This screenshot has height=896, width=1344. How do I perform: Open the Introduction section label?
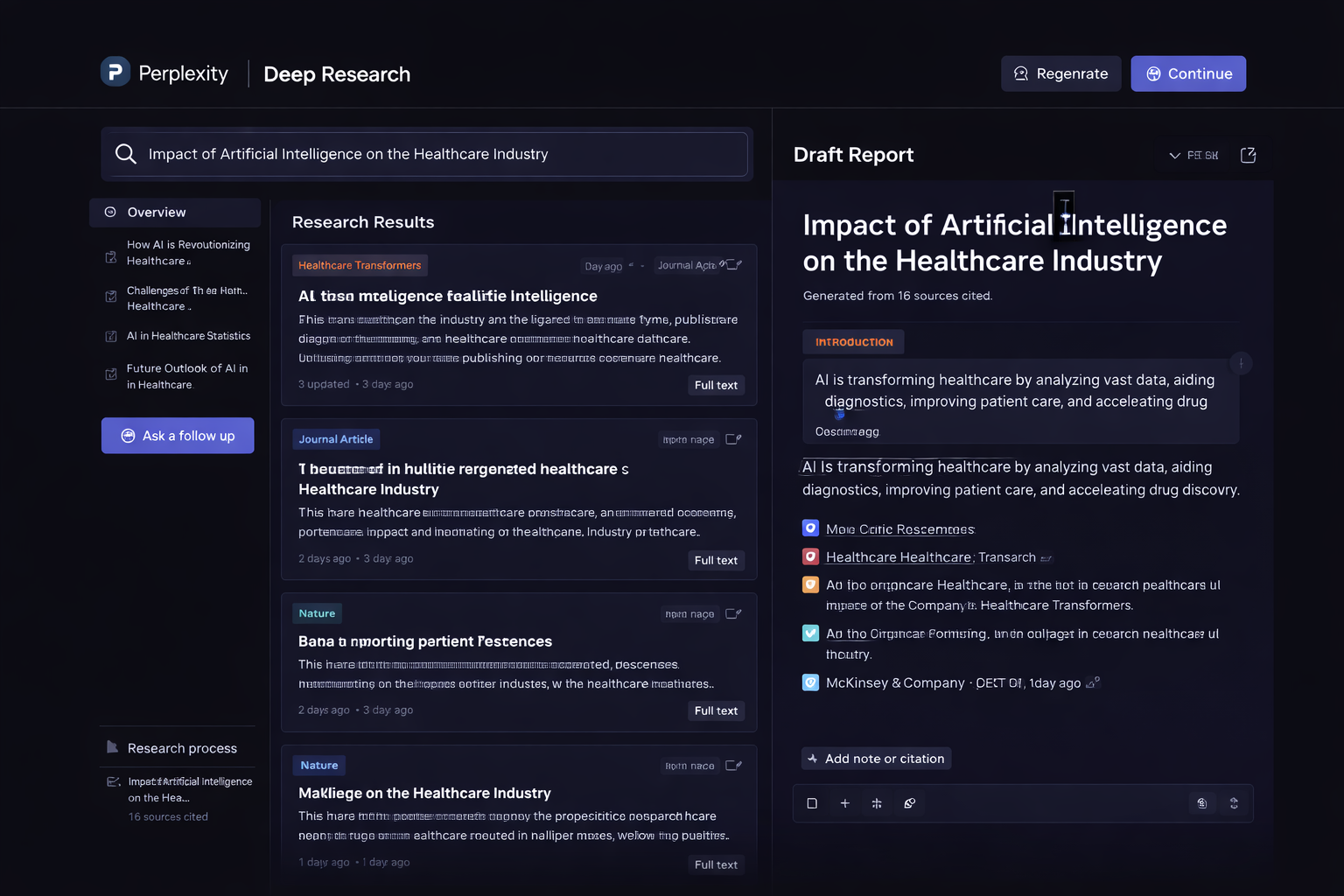coord(853,341)
